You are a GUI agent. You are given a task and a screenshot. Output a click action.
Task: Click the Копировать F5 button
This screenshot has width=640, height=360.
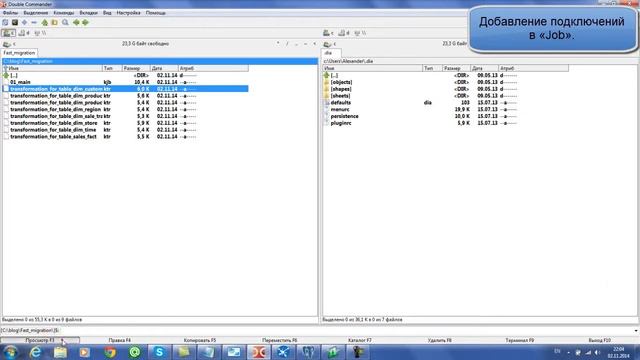(200, 340)
